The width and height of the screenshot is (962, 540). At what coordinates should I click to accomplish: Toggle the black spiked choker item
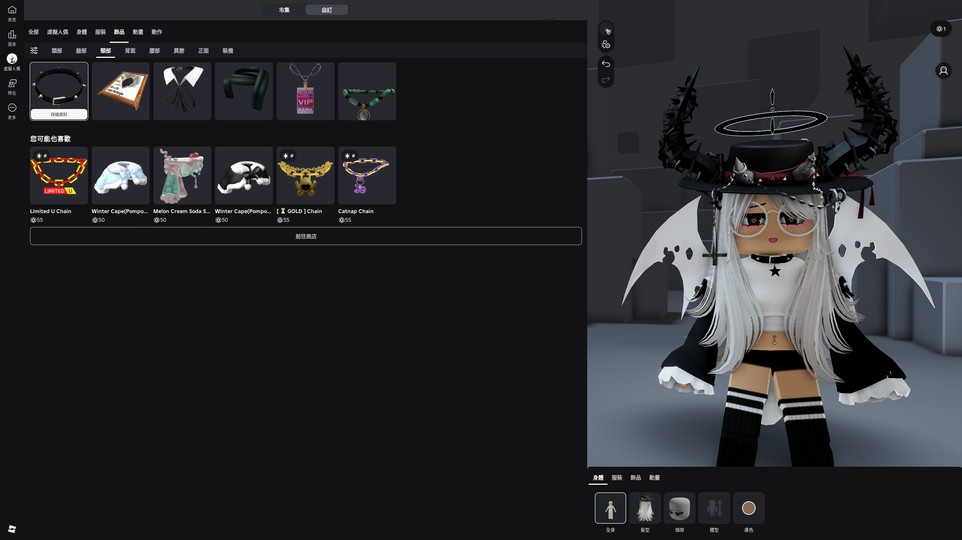pyautogui.click(x=59, y=88)
